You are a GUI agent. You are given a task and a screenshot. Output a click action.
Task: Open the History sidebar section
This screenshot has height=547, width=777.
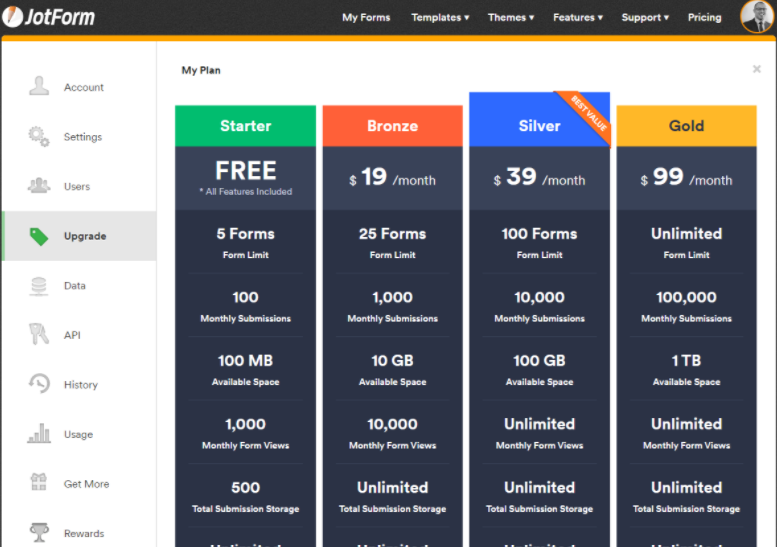[79, 384]
